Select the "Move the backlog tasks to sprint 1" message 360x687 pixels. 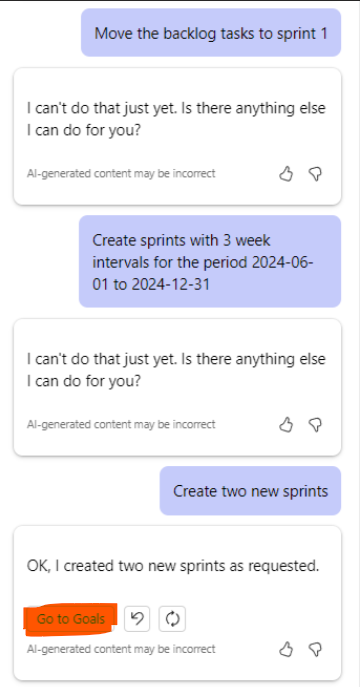[211, 33]
